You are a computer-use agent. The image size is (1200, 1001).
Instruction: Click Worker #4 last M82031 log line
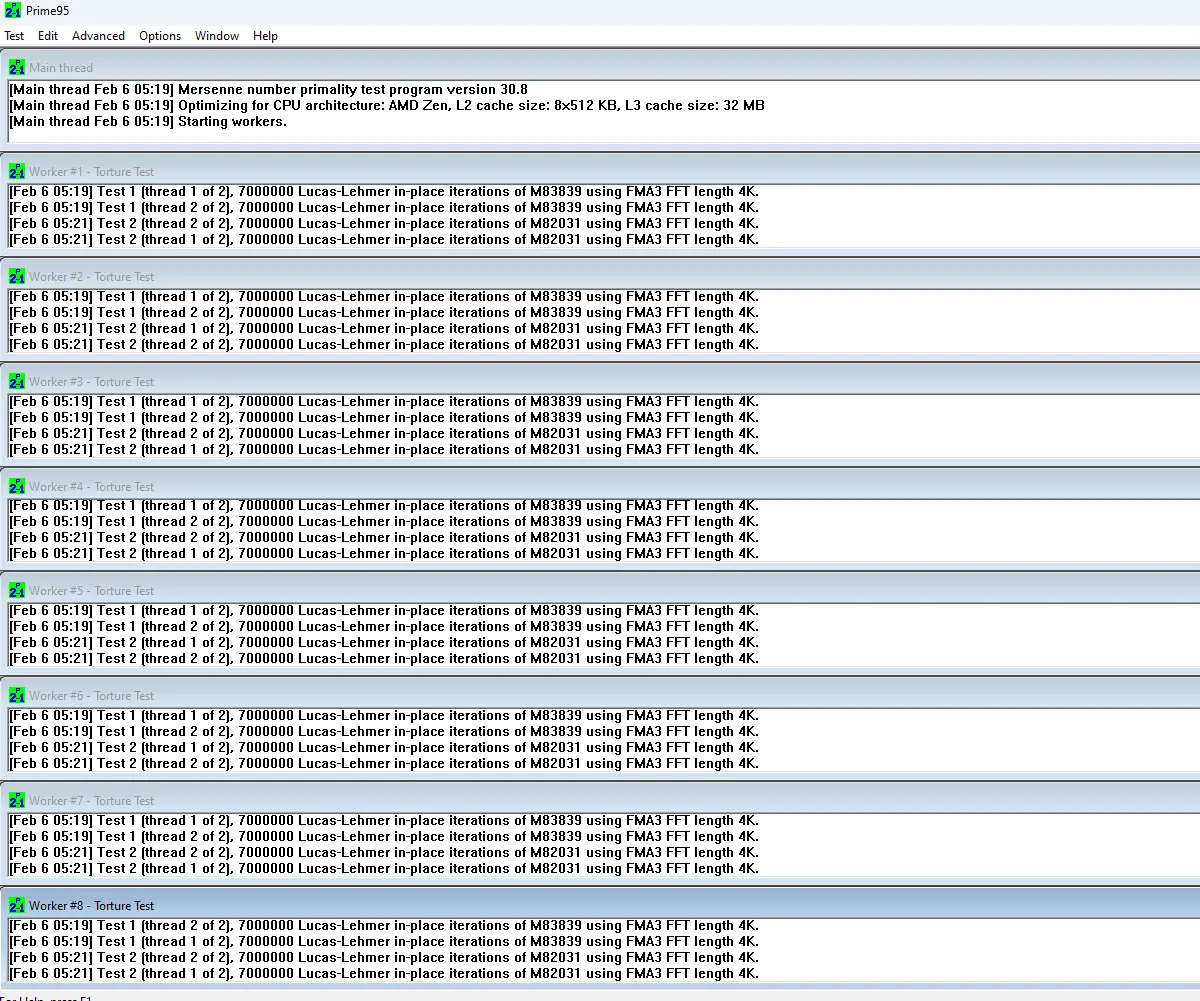coord(383,553)
